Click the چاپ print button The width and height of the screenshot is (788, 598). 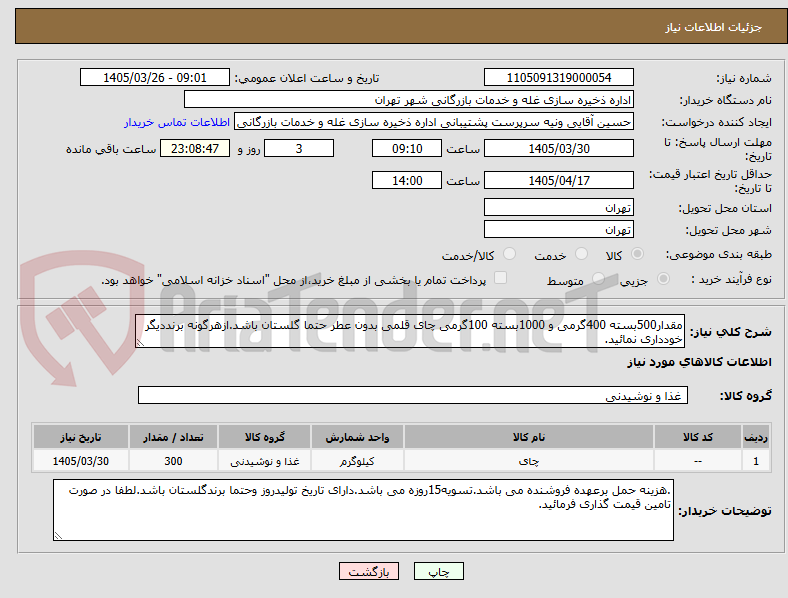[x=439, y=571]
